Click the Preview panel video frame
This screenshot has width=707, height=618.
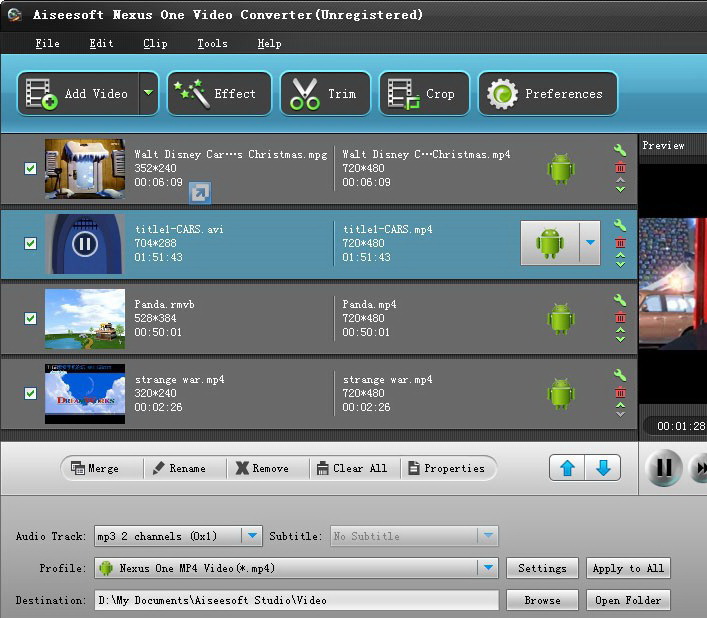673,284
